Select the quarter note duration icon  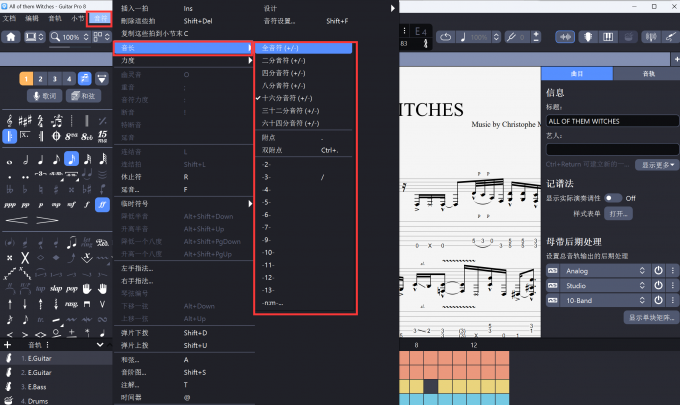(41, 160)
